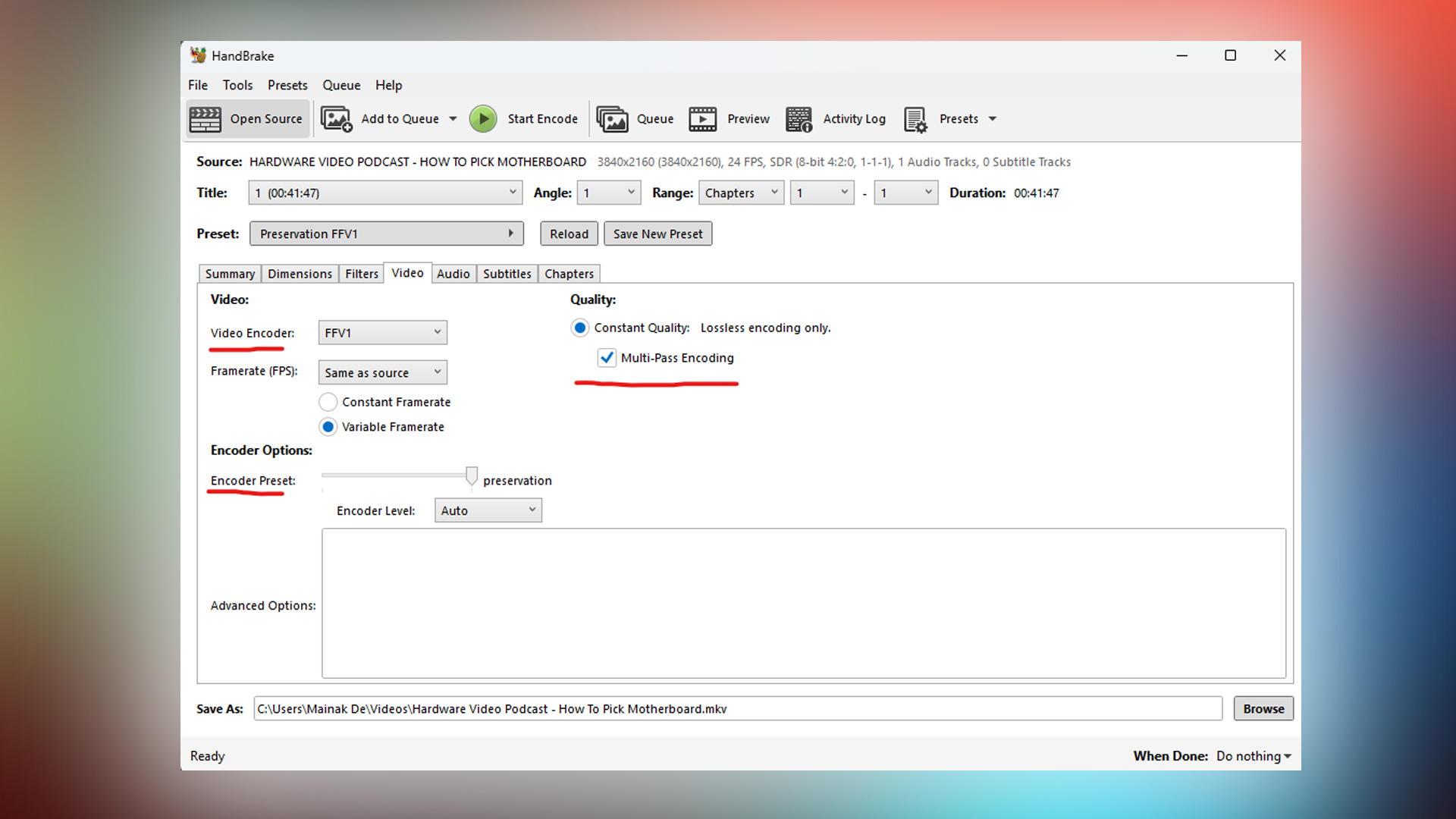Open the Queue menu in menu bar
Viewport: 1456px width, 819px height.
pos(341,85)
